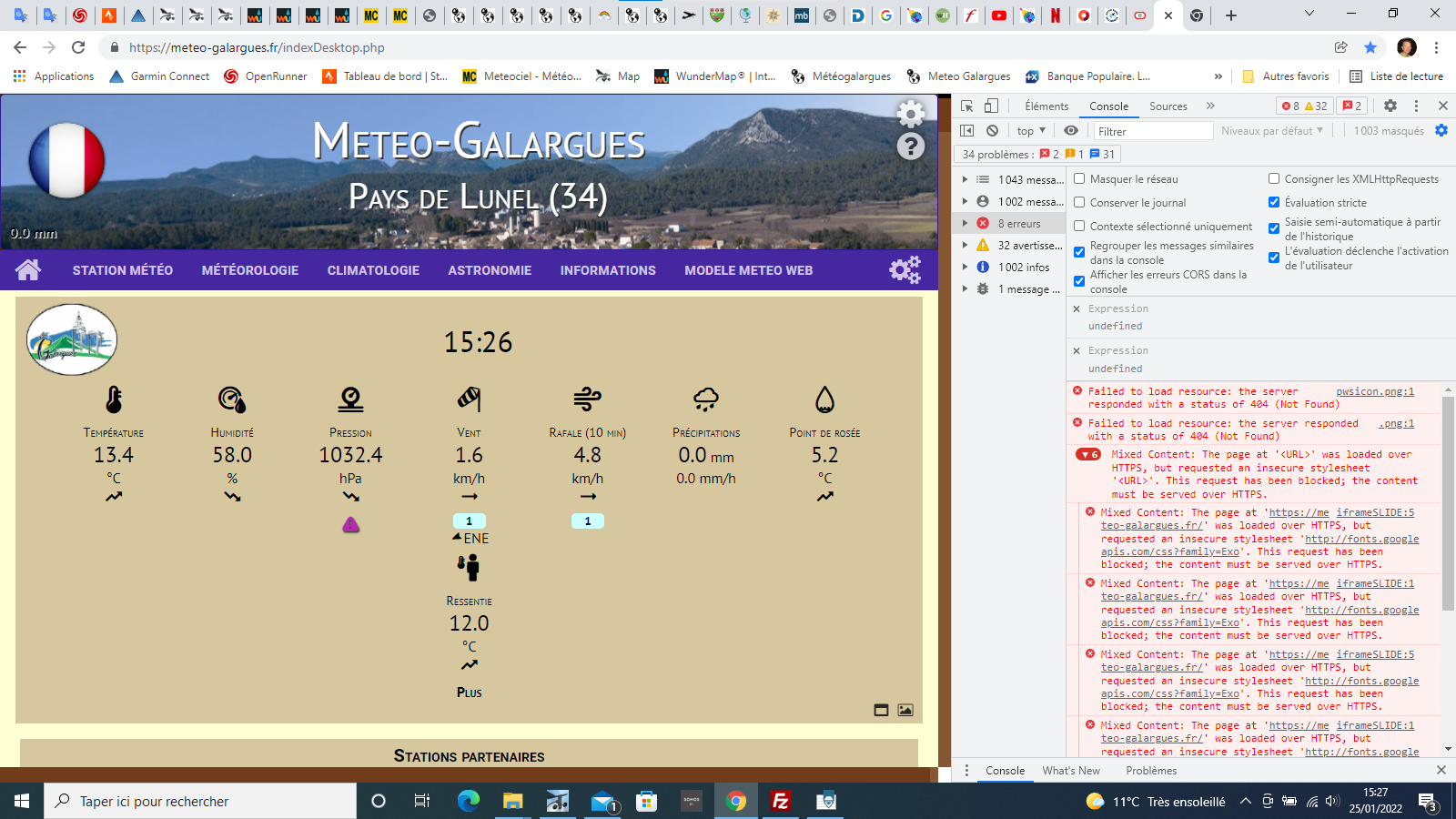The height and width of the screenshot is (819, 1456).
Task: Open Niveaux par défaut dropdown
Action: [1272, 131]
